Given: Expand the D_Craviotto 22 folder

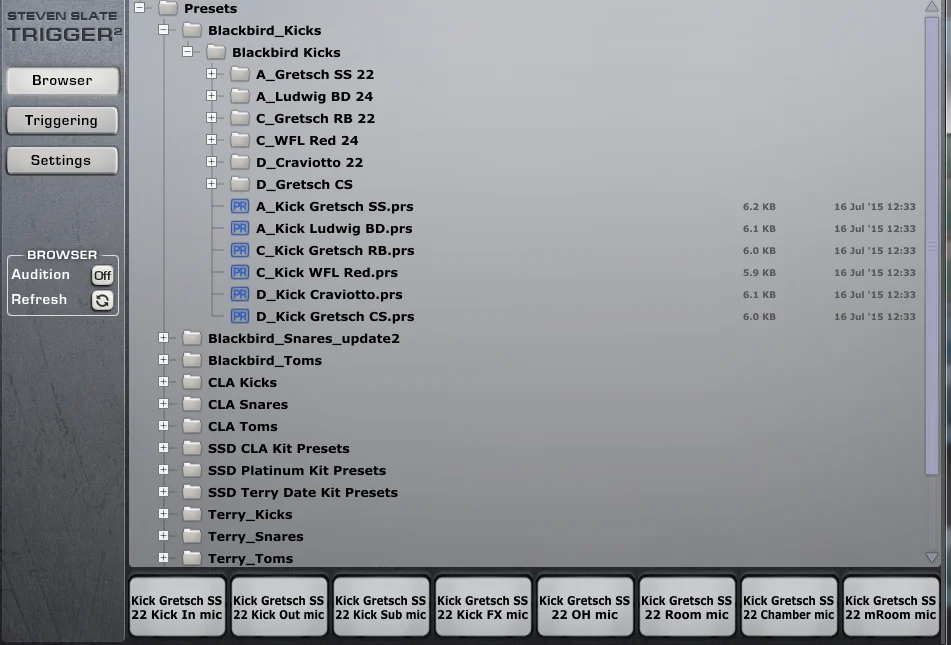Looking at the screenshot, I should point(211,161).
